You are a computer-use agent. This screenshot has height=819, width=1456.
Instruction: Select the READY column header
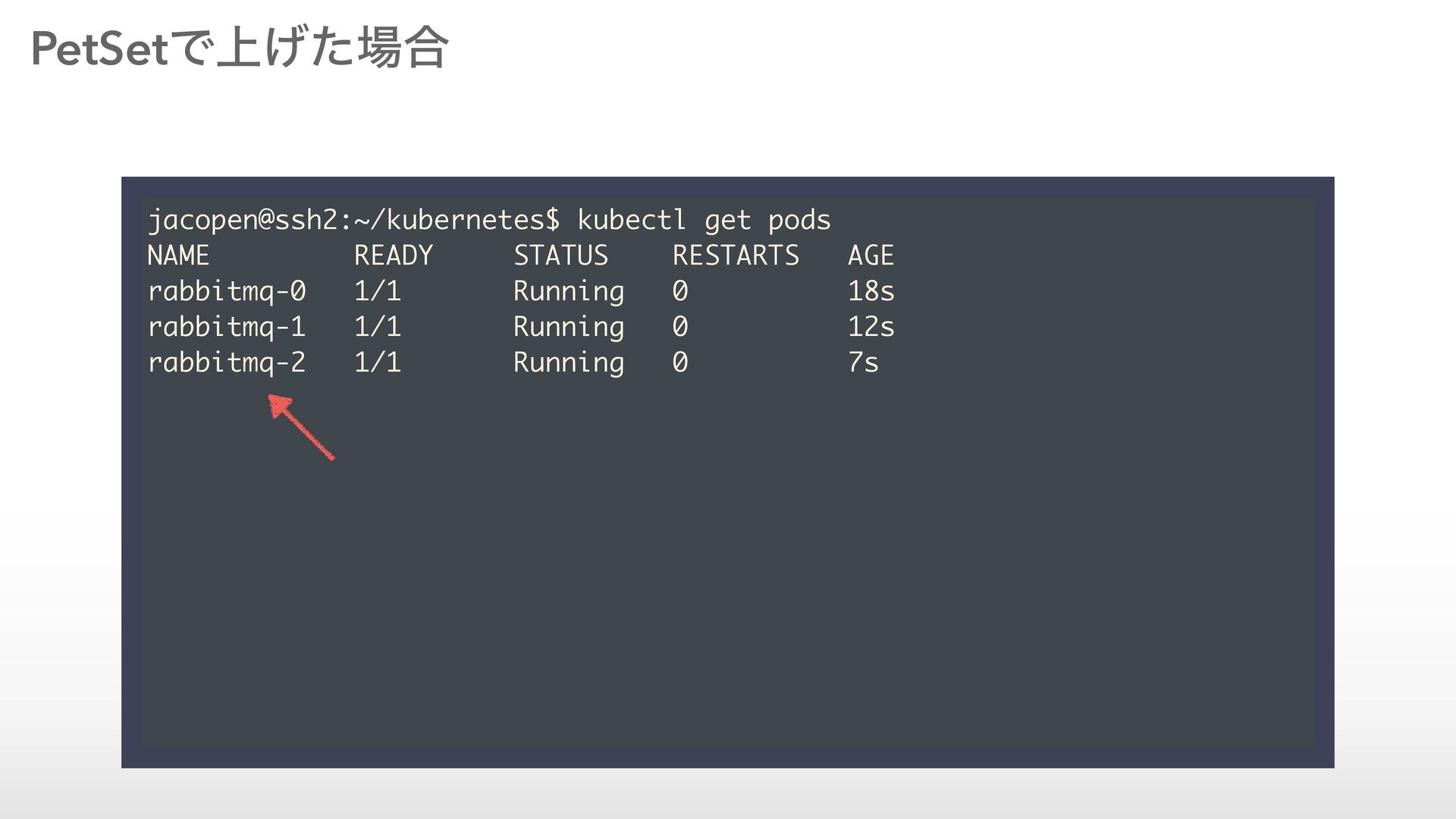click(x=394, y=256)
